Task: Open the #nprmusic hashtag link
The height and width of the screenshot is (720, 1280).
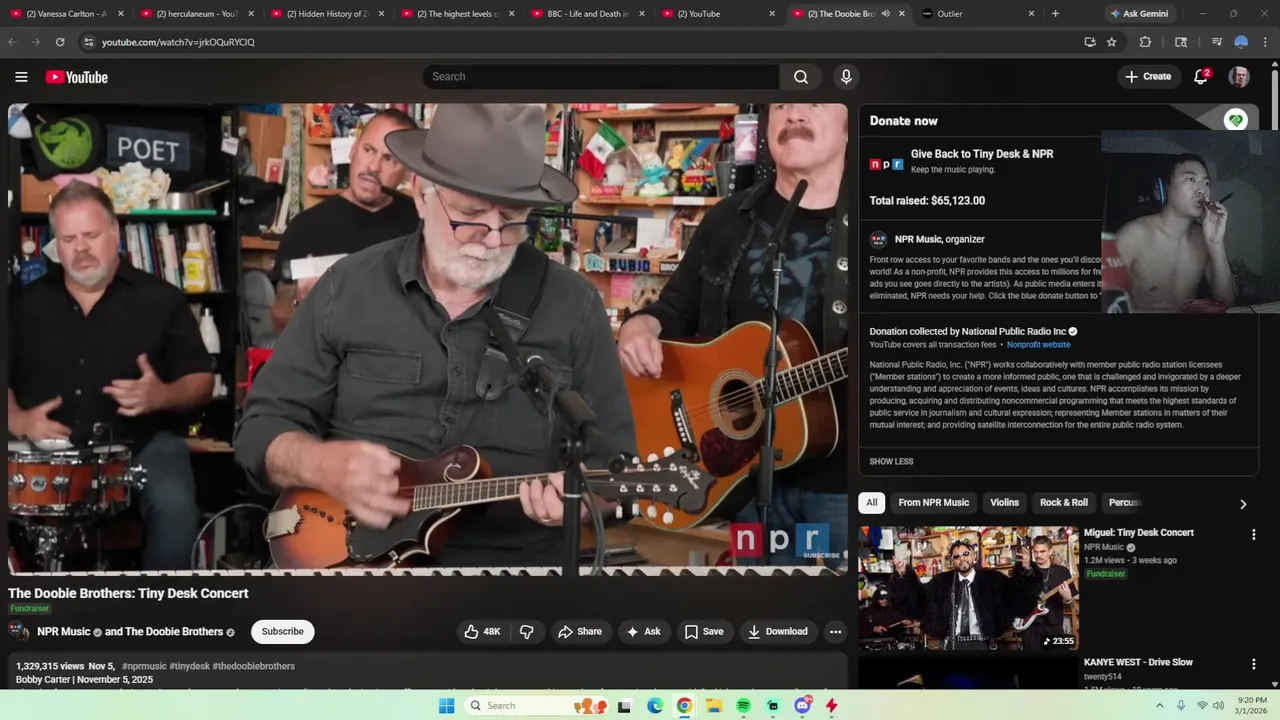Action: pos(144,666)
